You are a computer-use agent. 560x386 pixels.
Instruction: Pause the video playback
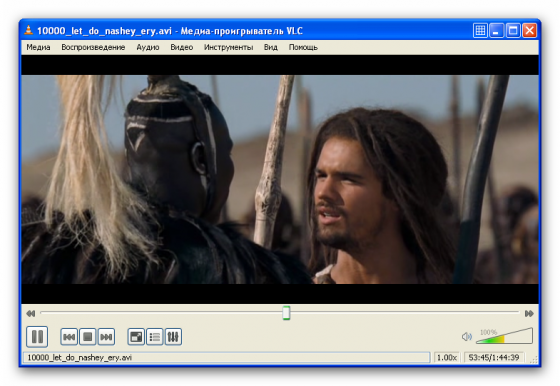[37, 336]
